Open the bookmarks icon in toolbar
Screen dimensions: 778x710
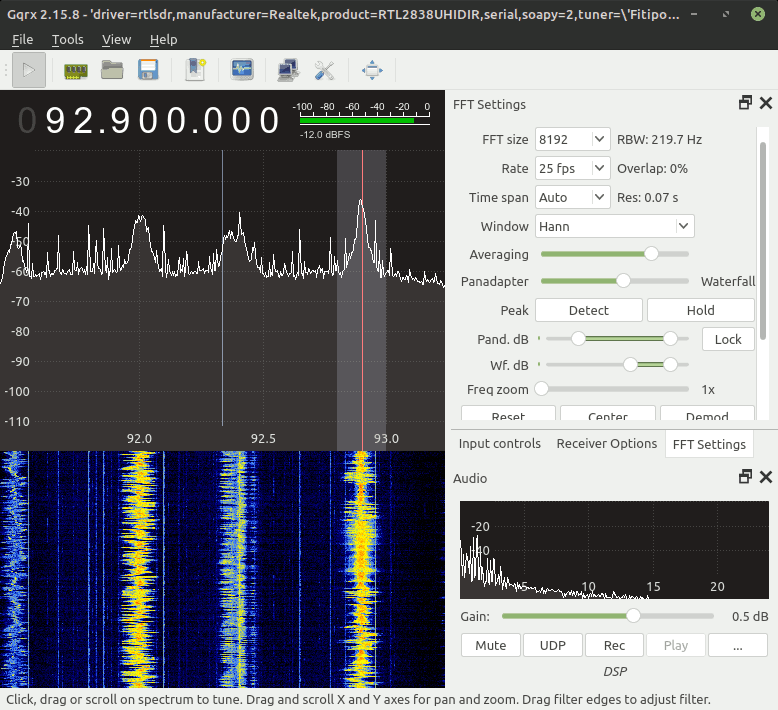point(195,70)
